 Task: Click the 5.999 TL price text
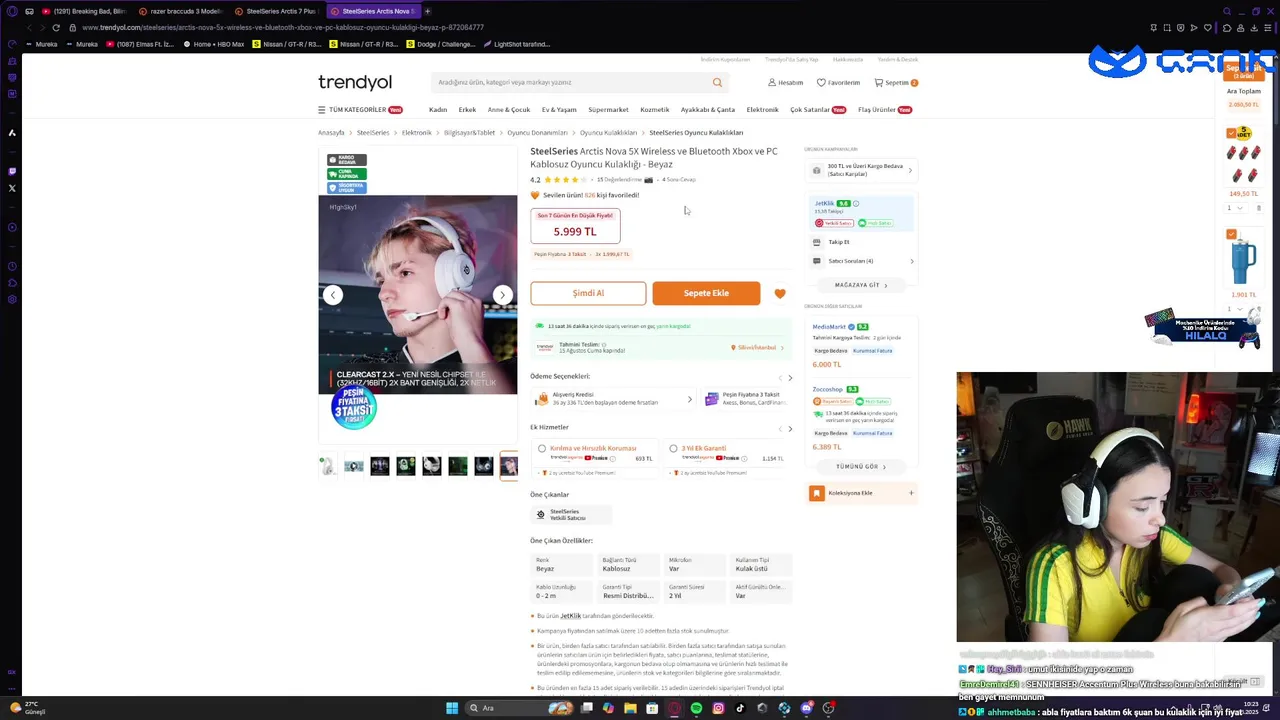click(575, 231)
